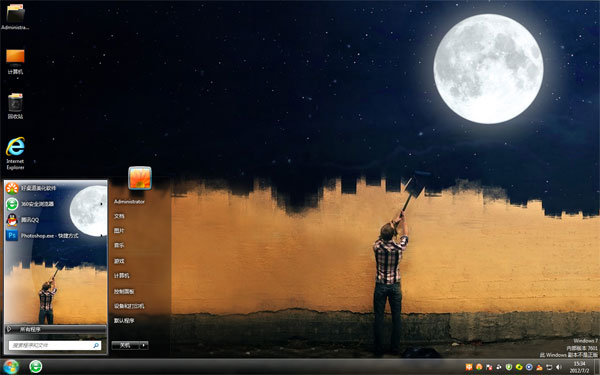This screenshot has width=600, height=375.
Task: Launch 好桌道美化软件 from the Start menu
Action: tap(55, 188)
